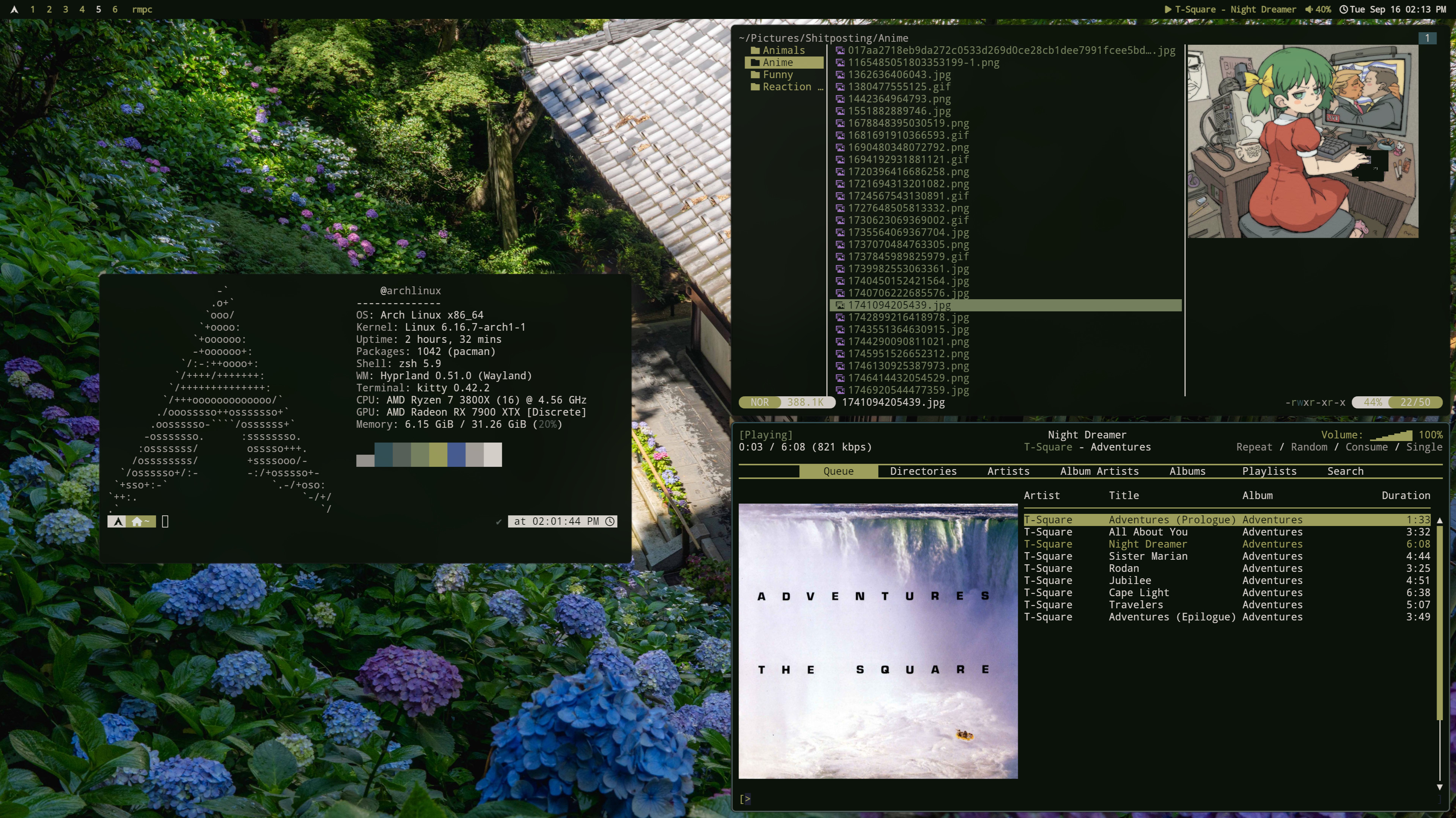Click image icon of 1362636406043.jpg
The image size is (1456, 818).
840,75
